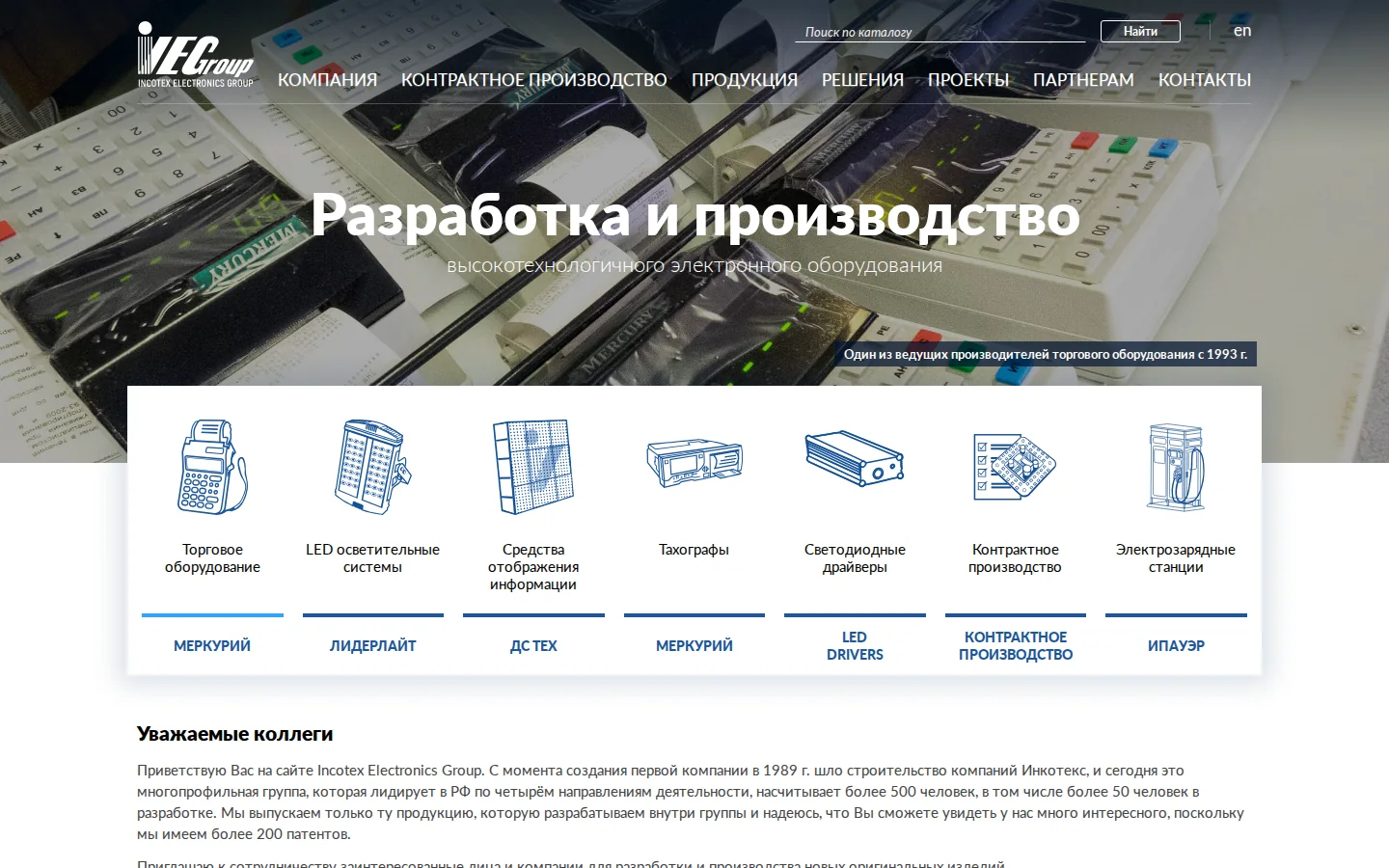
Task: Open LED осветительные системы label
Action: point(372,558)
